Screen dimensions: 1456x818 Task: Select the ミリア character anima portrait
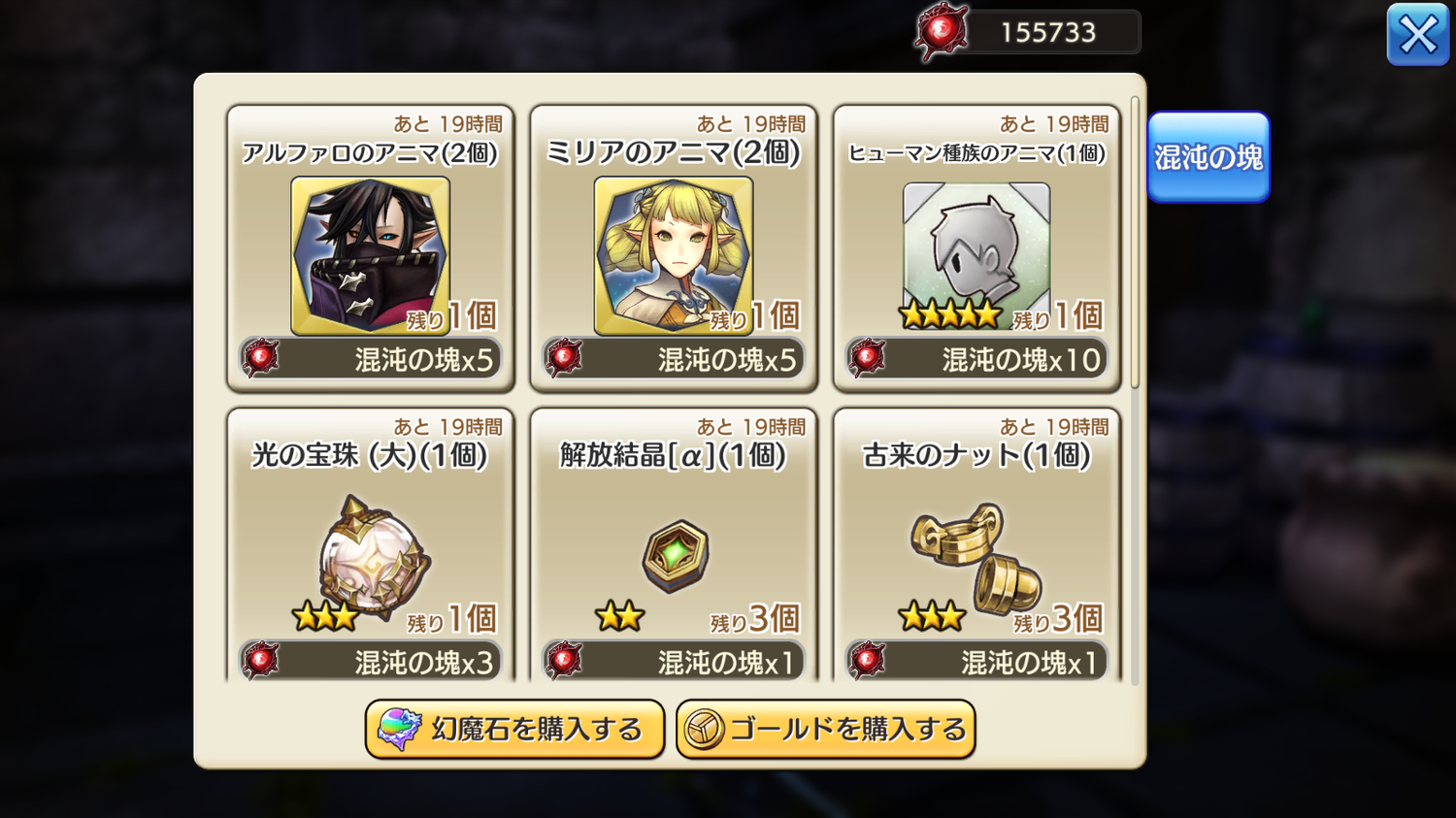673,255
